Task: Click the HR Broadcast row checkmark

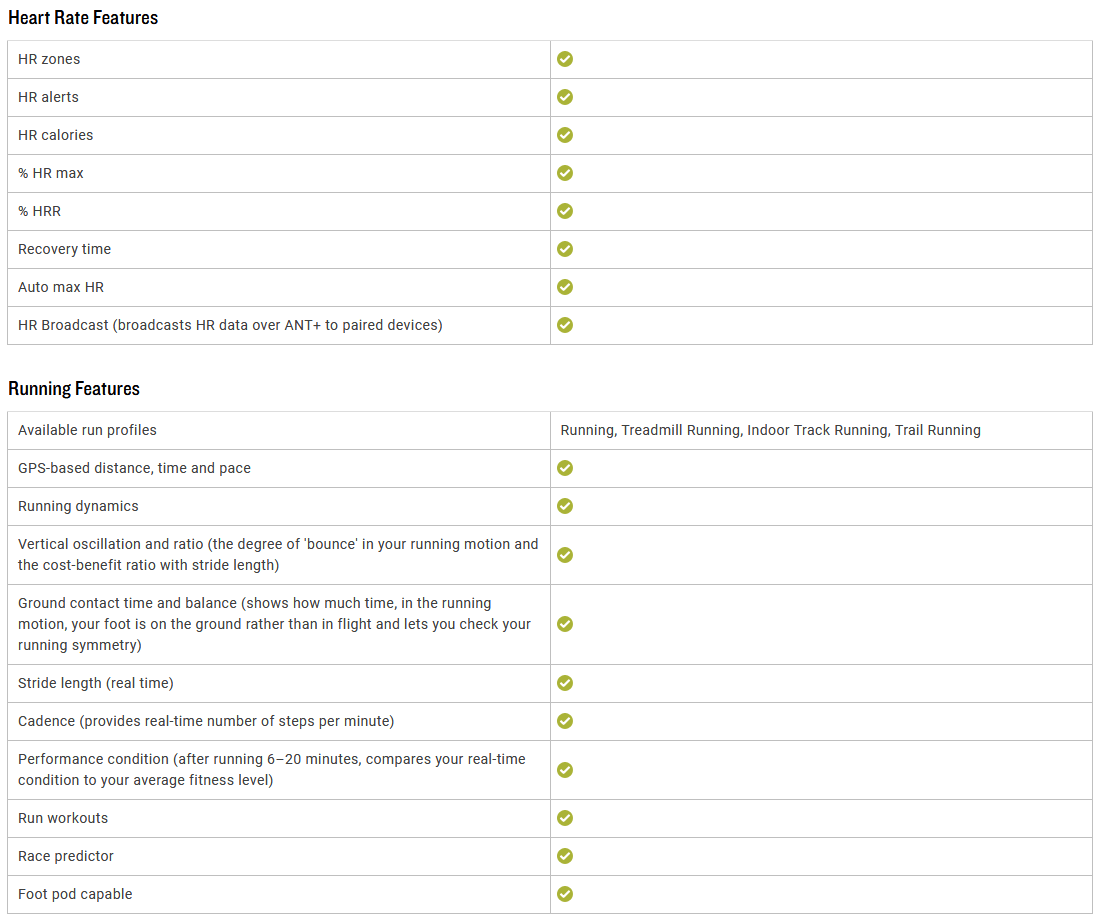Action: pos(565,324)
